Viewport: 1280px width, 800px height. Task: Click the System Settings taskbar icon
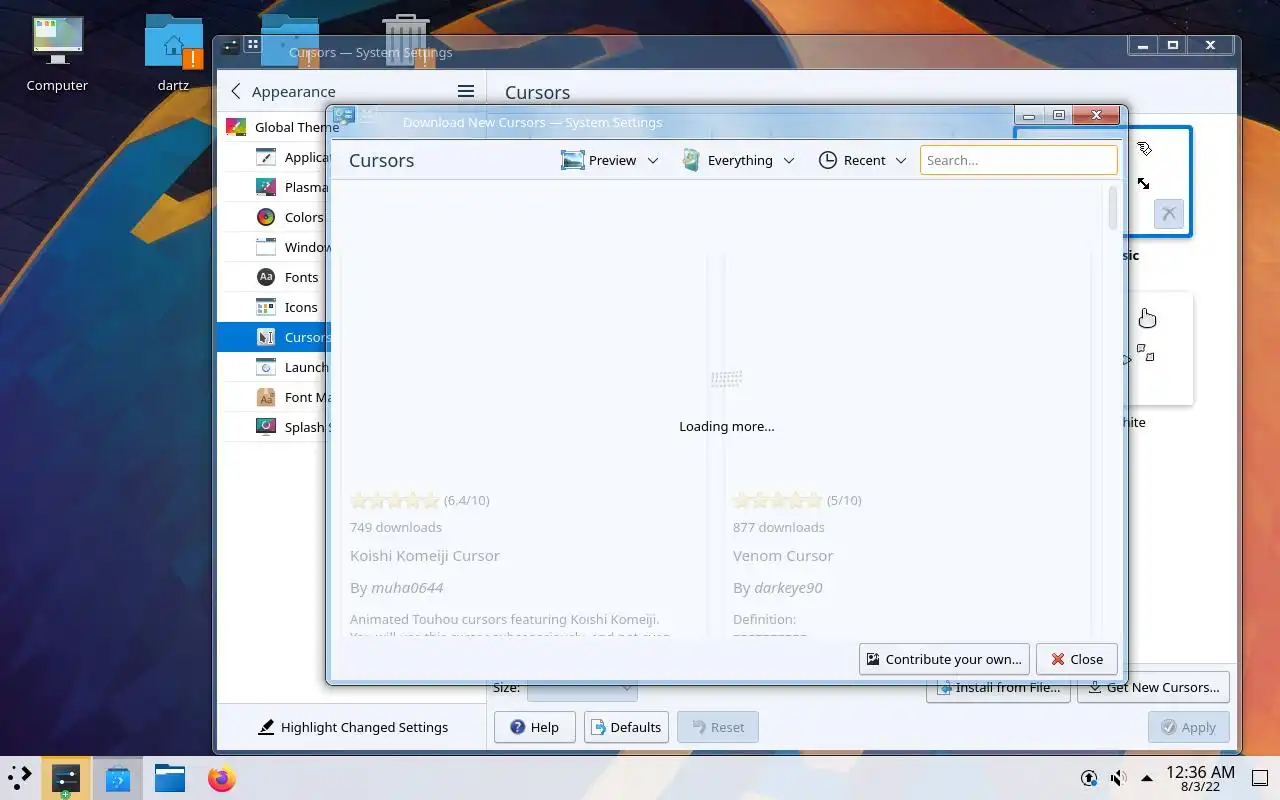tap(66, 777)
